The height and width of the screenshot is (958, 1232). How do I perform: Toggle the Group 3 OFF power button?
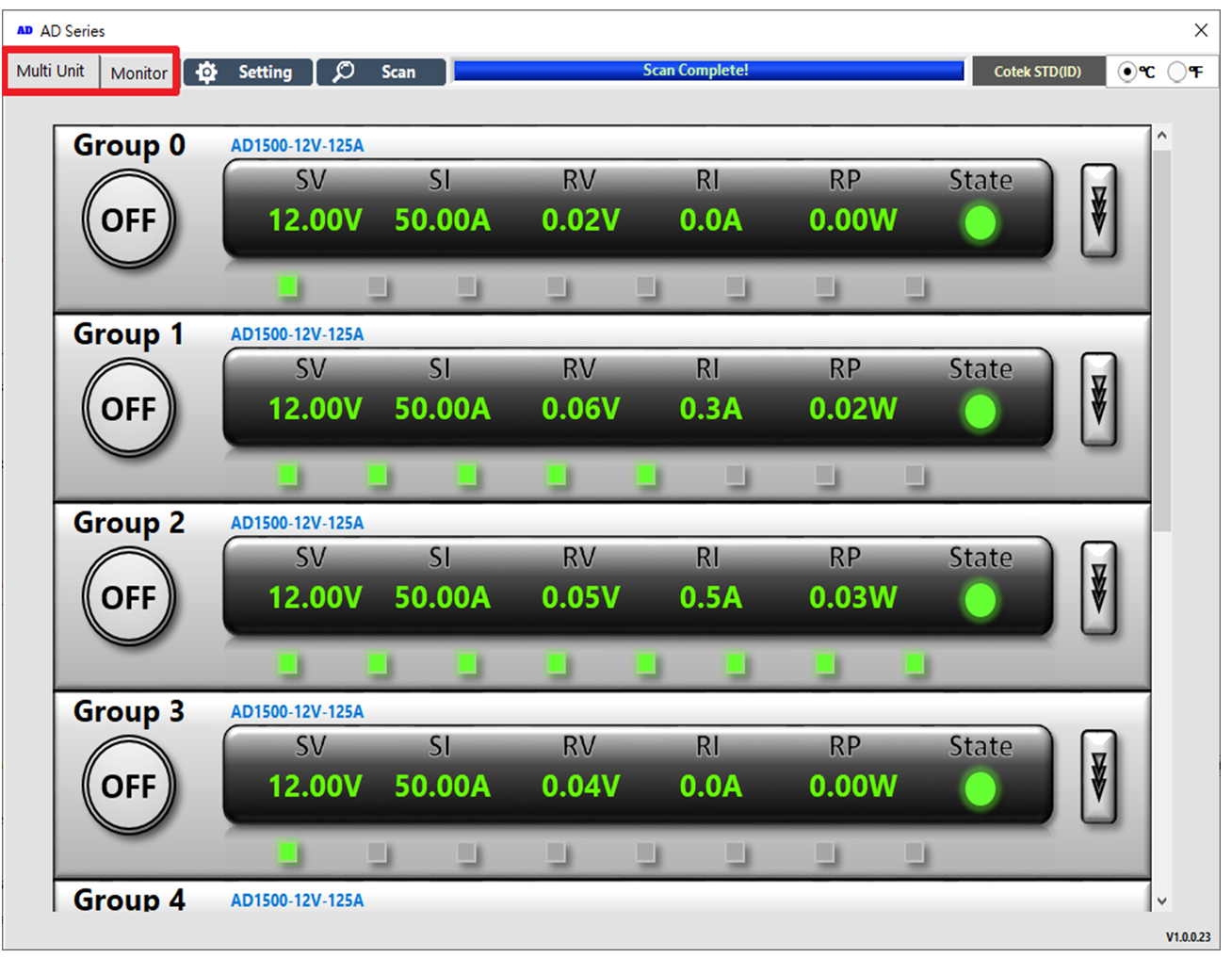[129, 787]
